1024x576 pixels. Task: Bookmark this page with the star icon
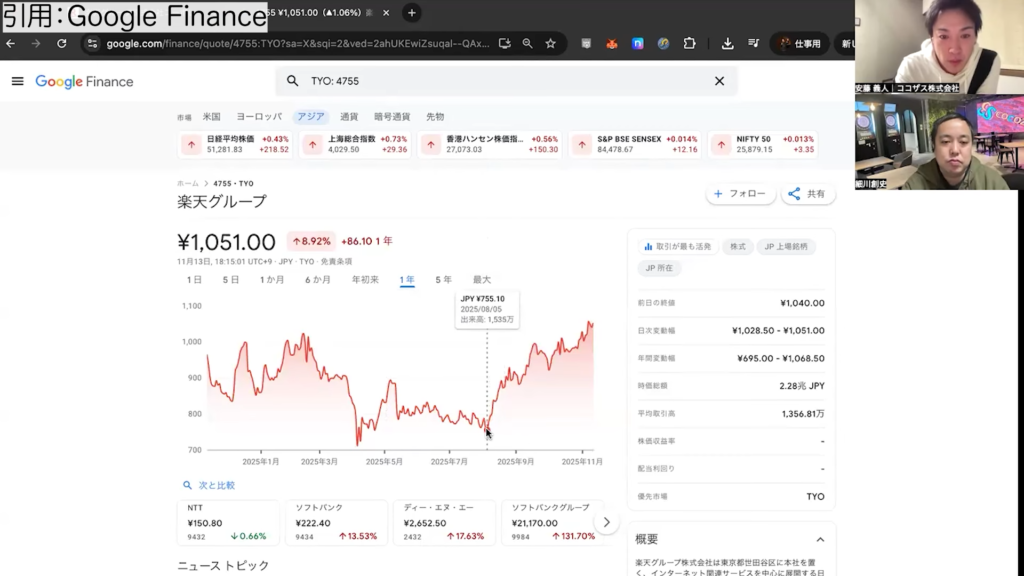[550, 44]
